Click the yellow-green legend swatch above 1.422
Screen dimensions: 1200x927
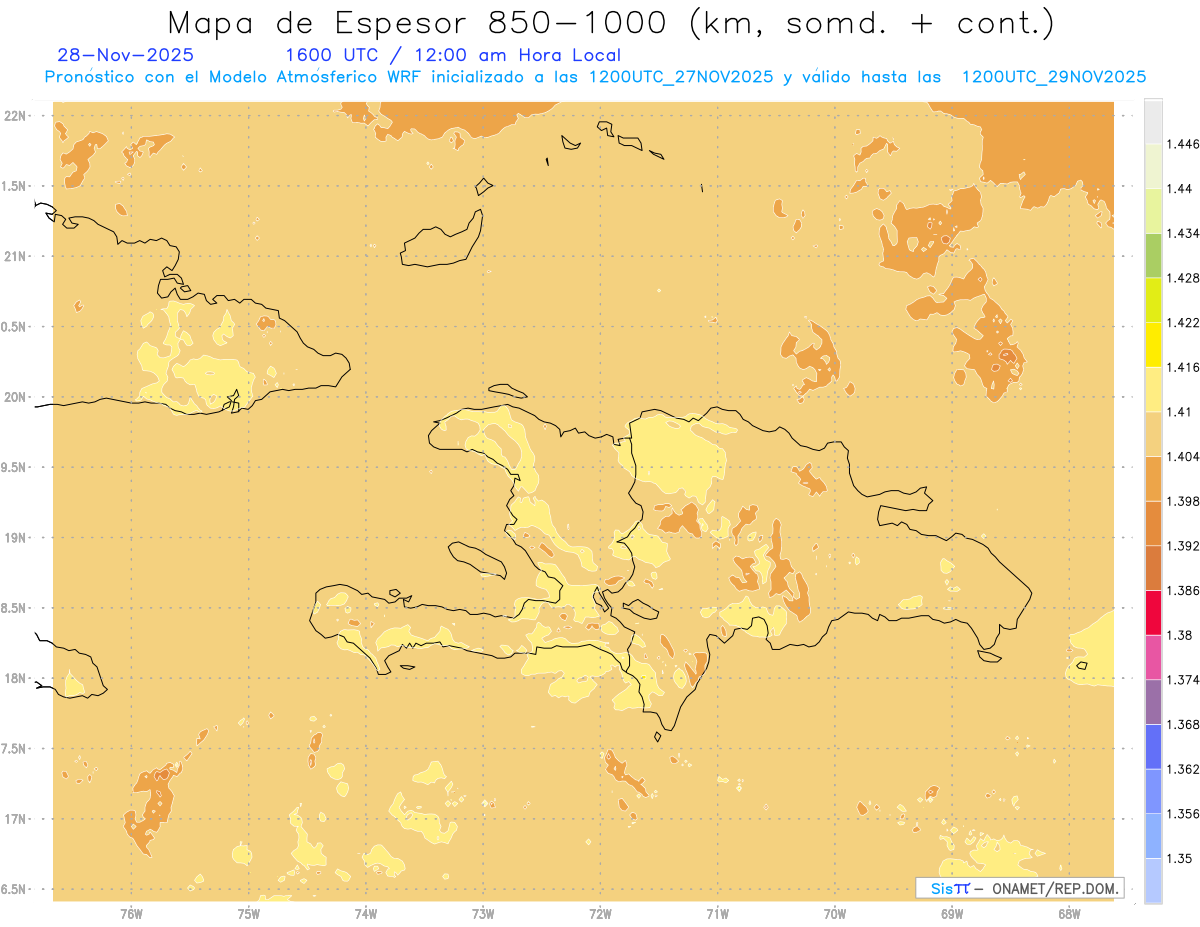[x=1153, y=300]
